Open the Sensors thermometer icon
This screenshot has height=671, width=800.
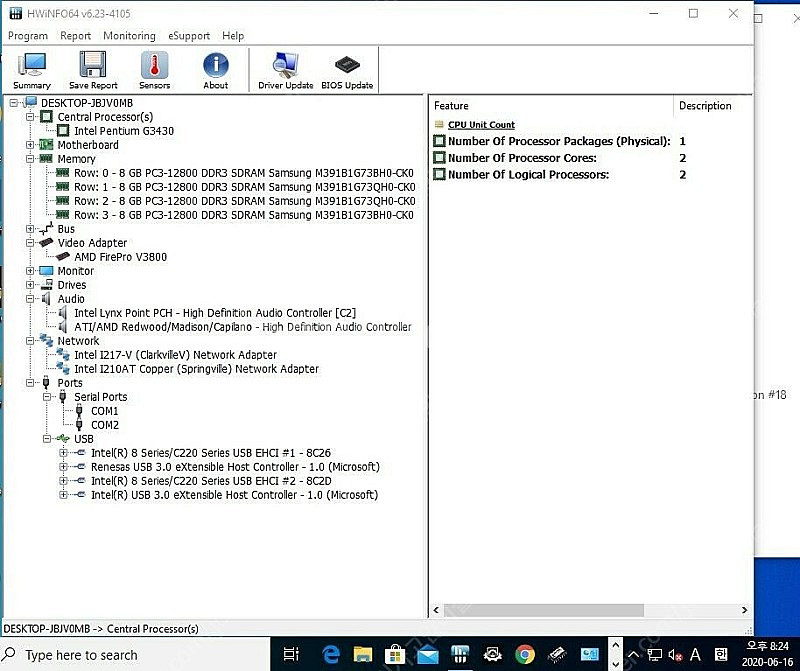click(155, 70)
